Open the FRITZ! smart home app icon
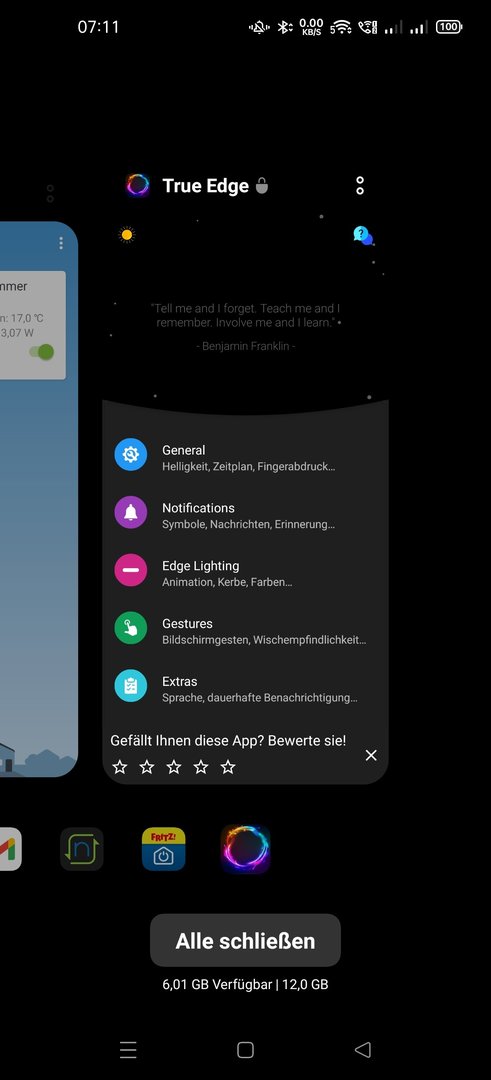Viewport: 491px width, 1080px height. pos(163,849)
